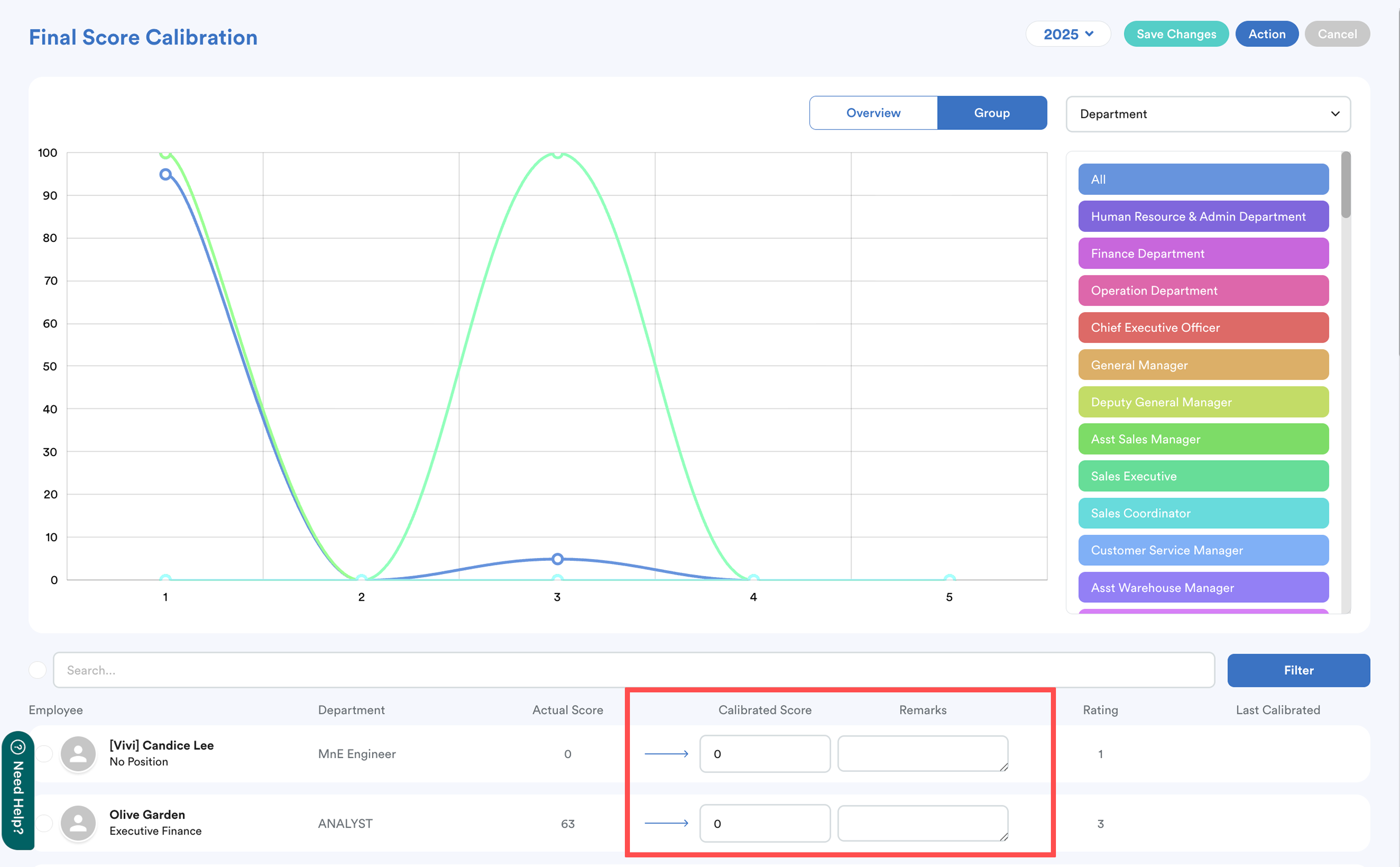Image resolution: width=1400 pixels, height=867 pixels.
Task: Select Olive Garden's row checkbox
Action: pos(45,823)
